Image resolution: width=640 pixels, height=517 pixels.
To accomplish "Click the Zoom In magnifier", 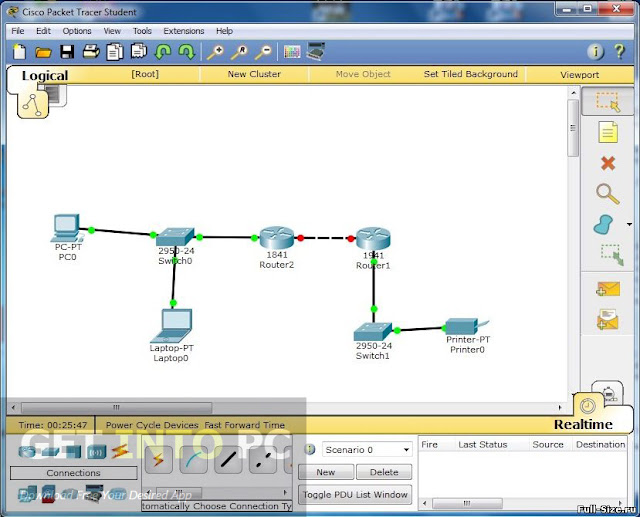I will [216, 52].
